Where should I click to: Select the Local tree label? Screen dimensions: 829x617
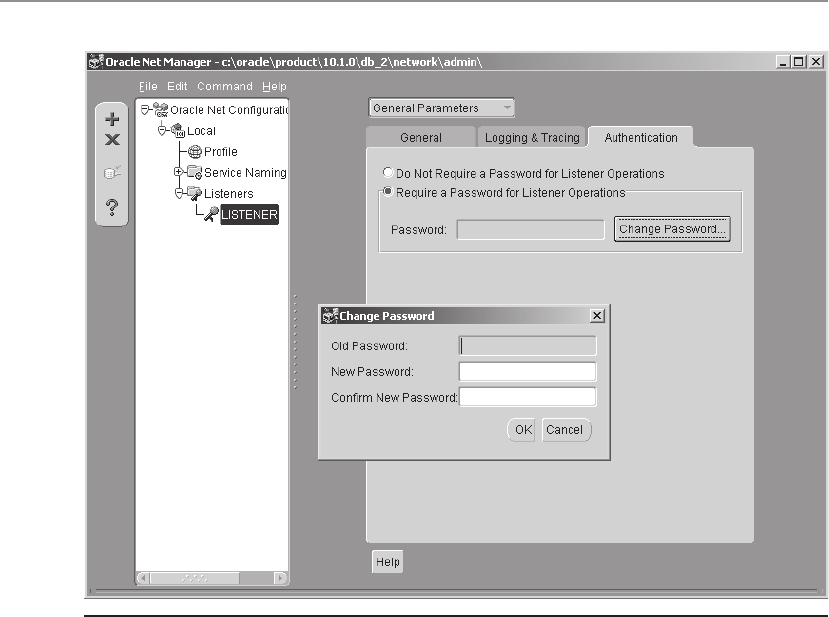201,131
